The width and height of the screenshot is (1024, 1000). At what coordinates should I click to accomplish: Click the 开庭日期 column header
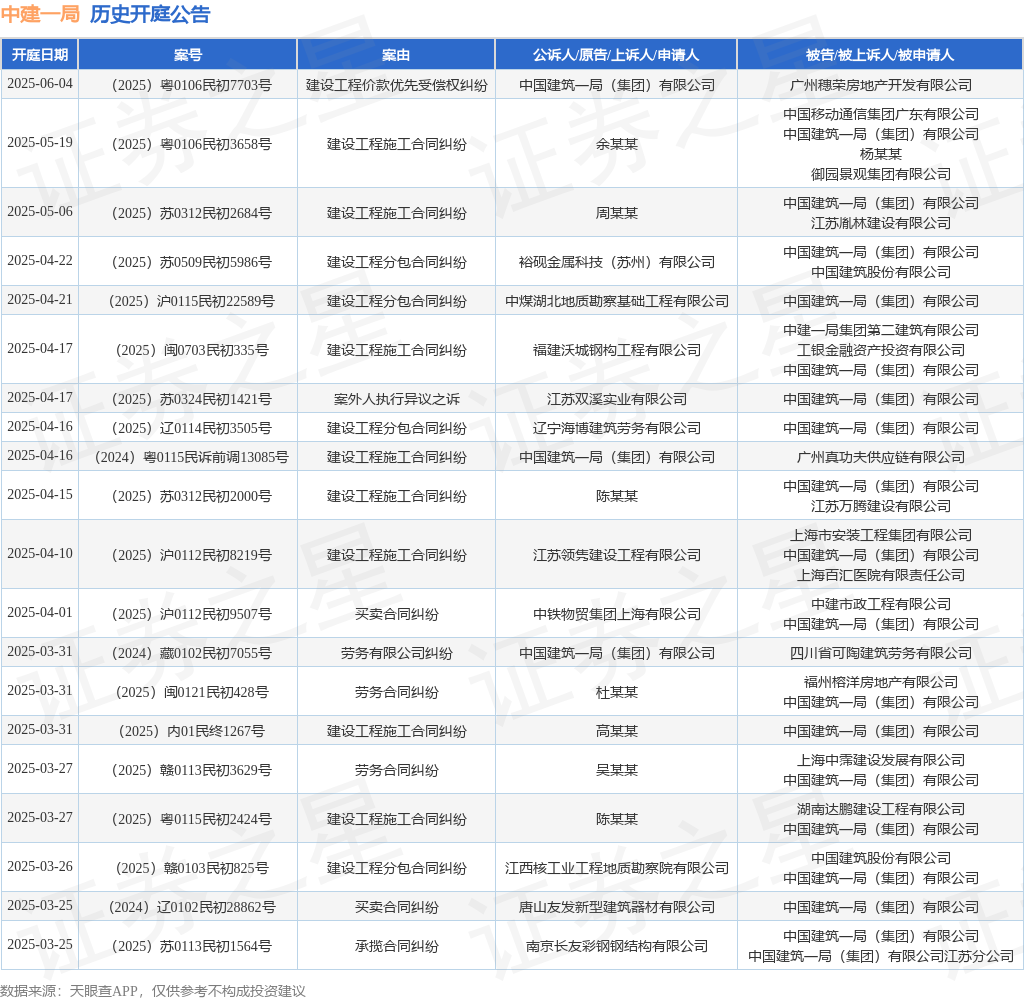click(40, 55)
